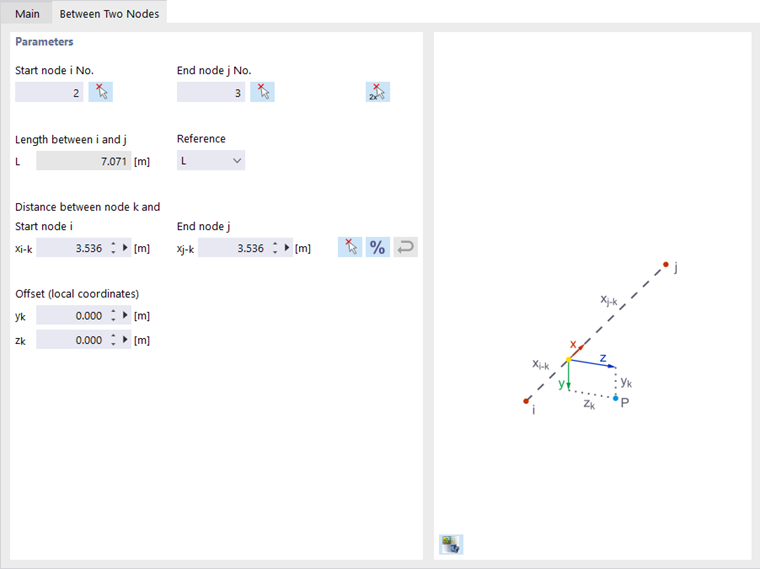Pick end node j graphically
The image size is (760, 569).
tap(262, 92)
